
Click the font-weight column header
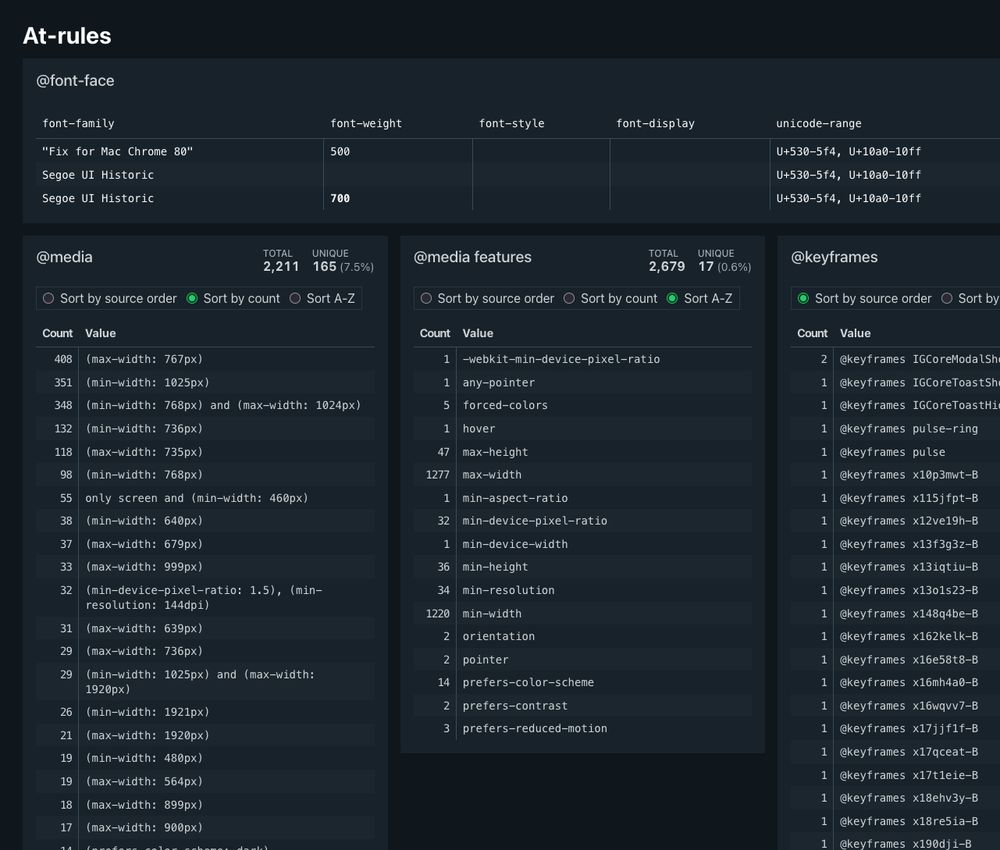click(366, 124)
